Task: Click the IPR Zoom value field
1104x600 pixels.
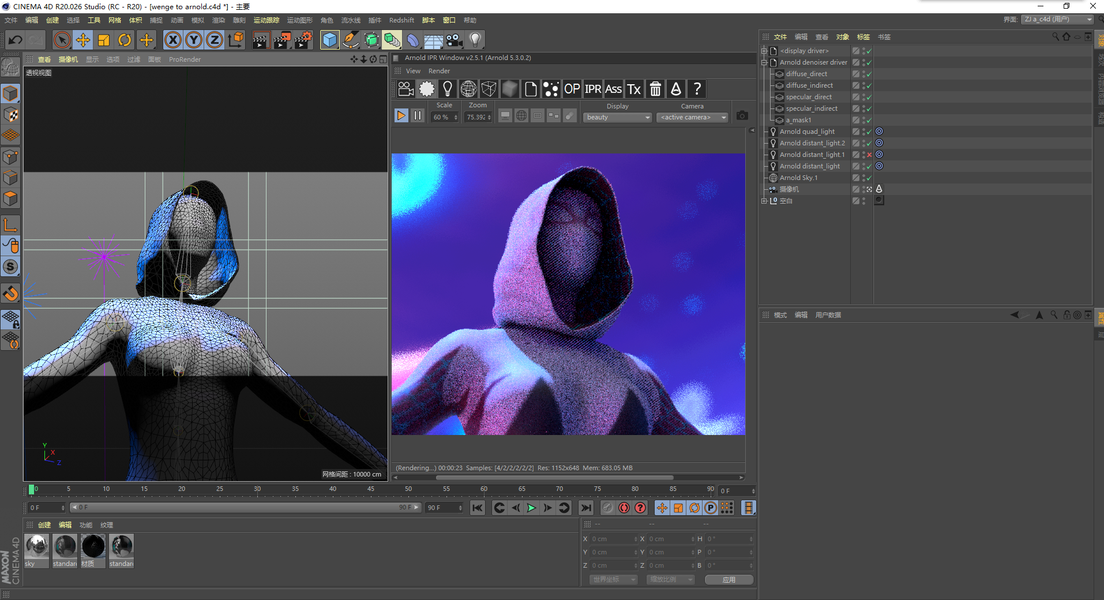Action: pyautogui.click(x=478, y=118)
